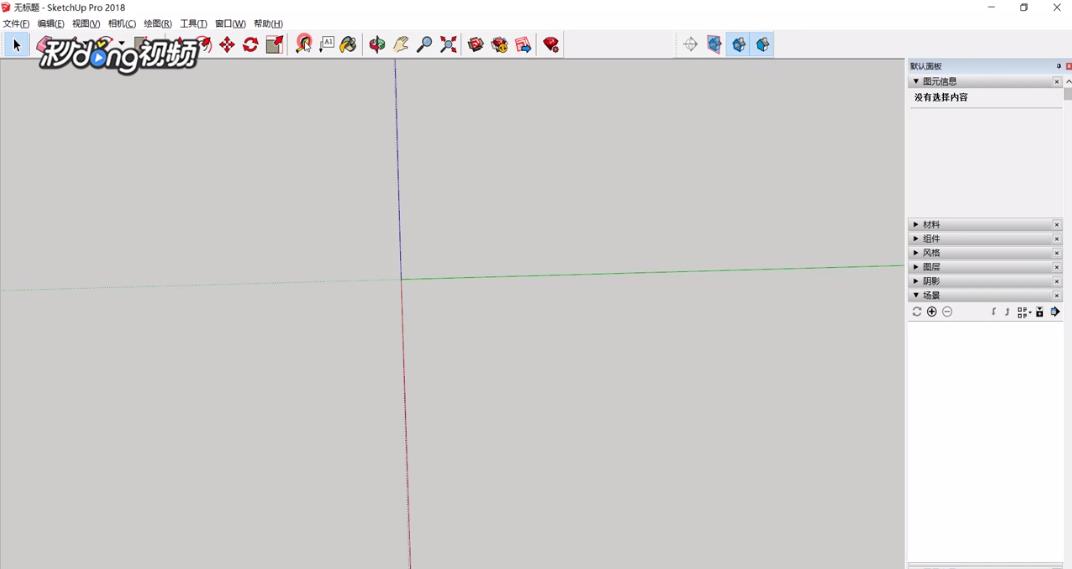Viewport: 1072px width, 569px height.
Task: Close the 阴影 panel
Action: click(x=1057, y=282)
